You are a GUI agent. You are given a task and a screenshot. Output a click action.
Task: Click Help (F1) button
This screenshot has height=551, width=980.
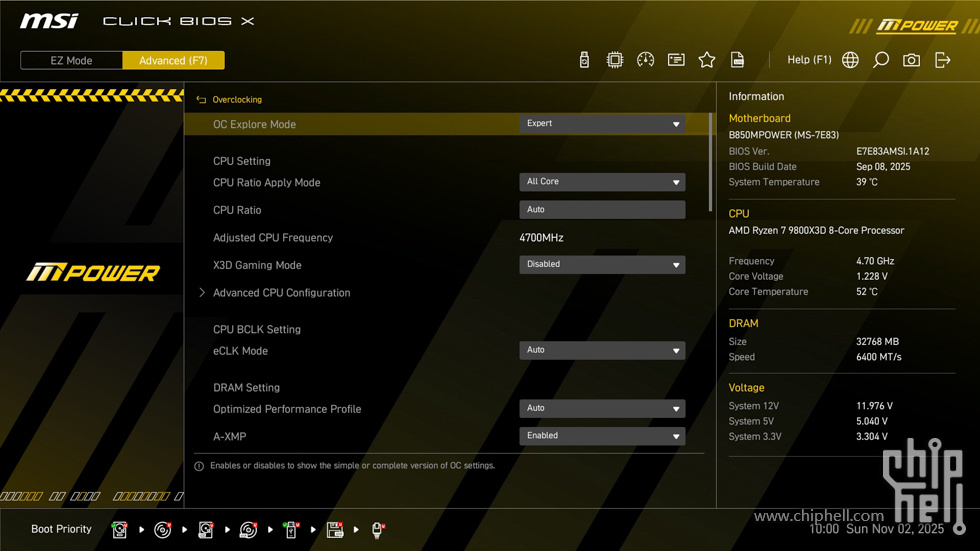pyautogui.click(x=809, y=60)
